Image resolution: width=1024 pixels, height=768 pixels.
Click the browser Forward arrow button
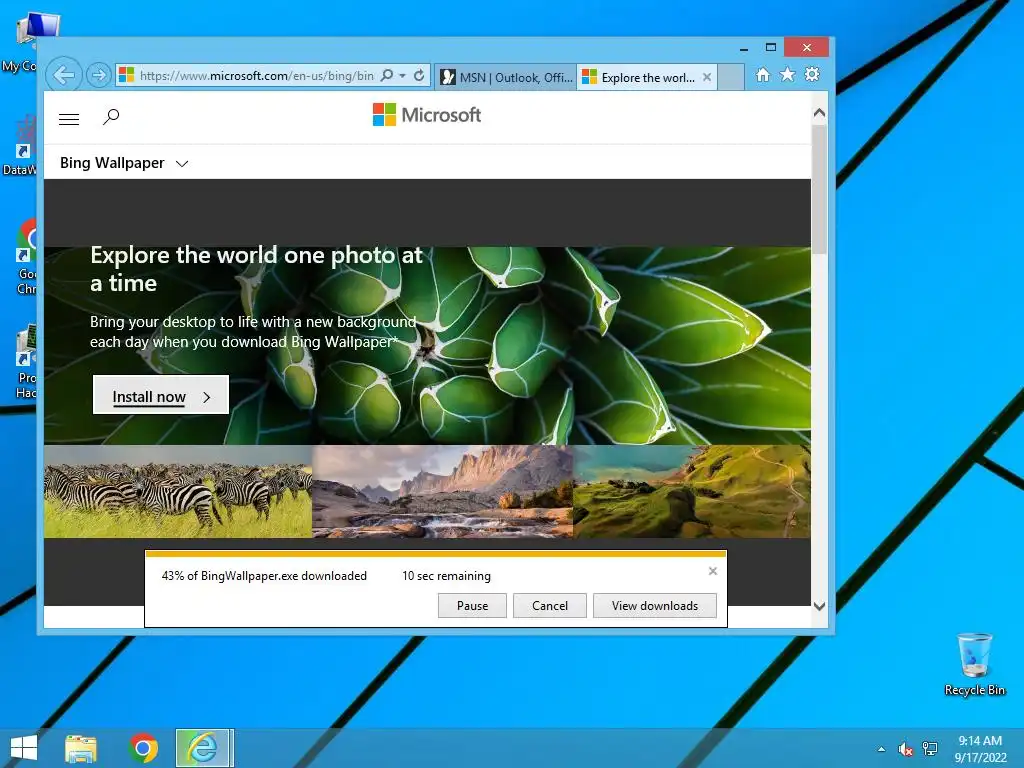(99, 76)
